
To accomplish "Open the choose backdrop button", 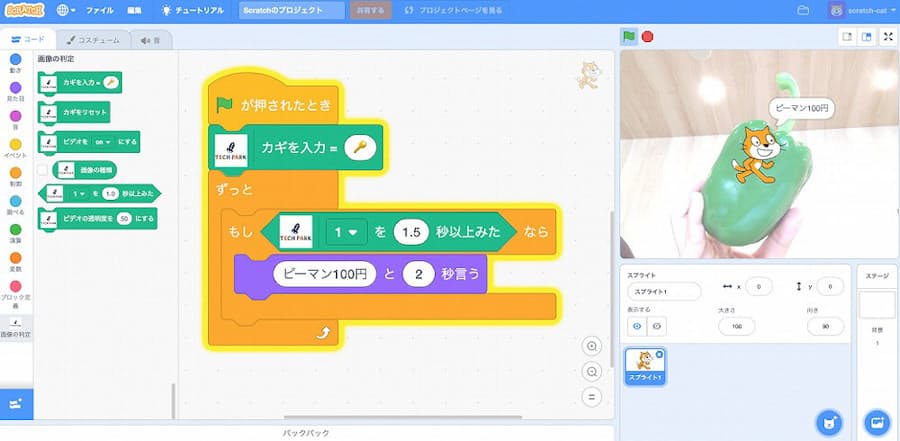I will click(877, 422).
